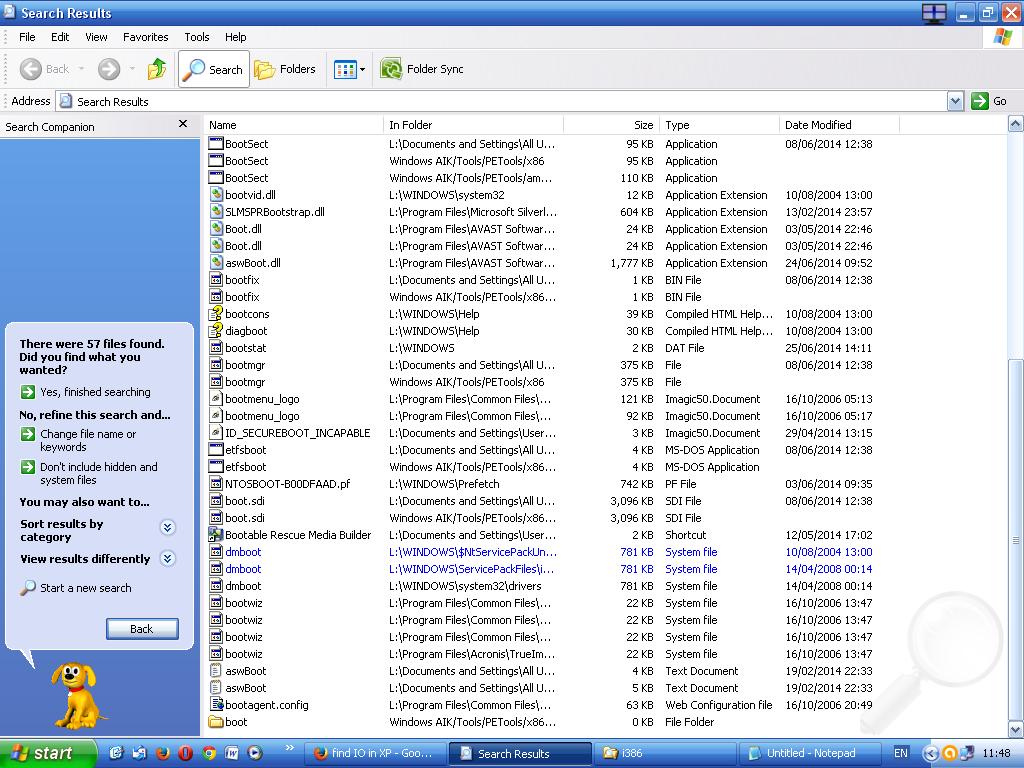Open the View menu
This screenshot has height=768, width=1024.
click(96, 37)
